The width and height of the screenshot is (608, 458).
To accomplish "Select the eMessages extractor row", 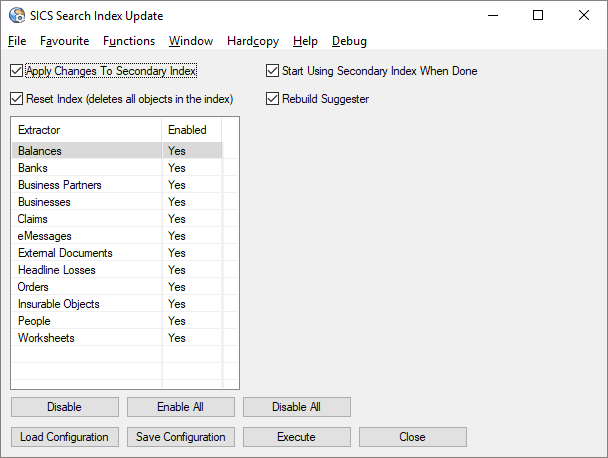I will [117, 236].
